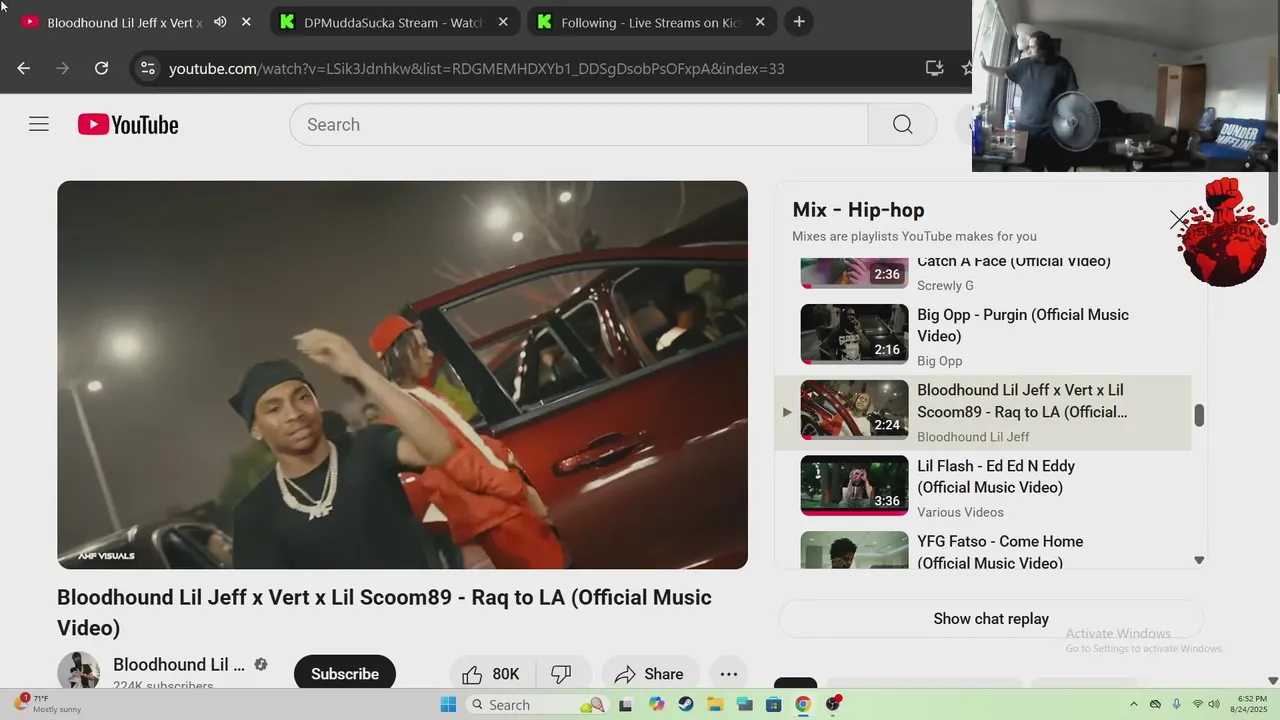The height and width of the screenshot is (720, 1280).
Task: Open the volume tray icon
Action: [1215, 704]
